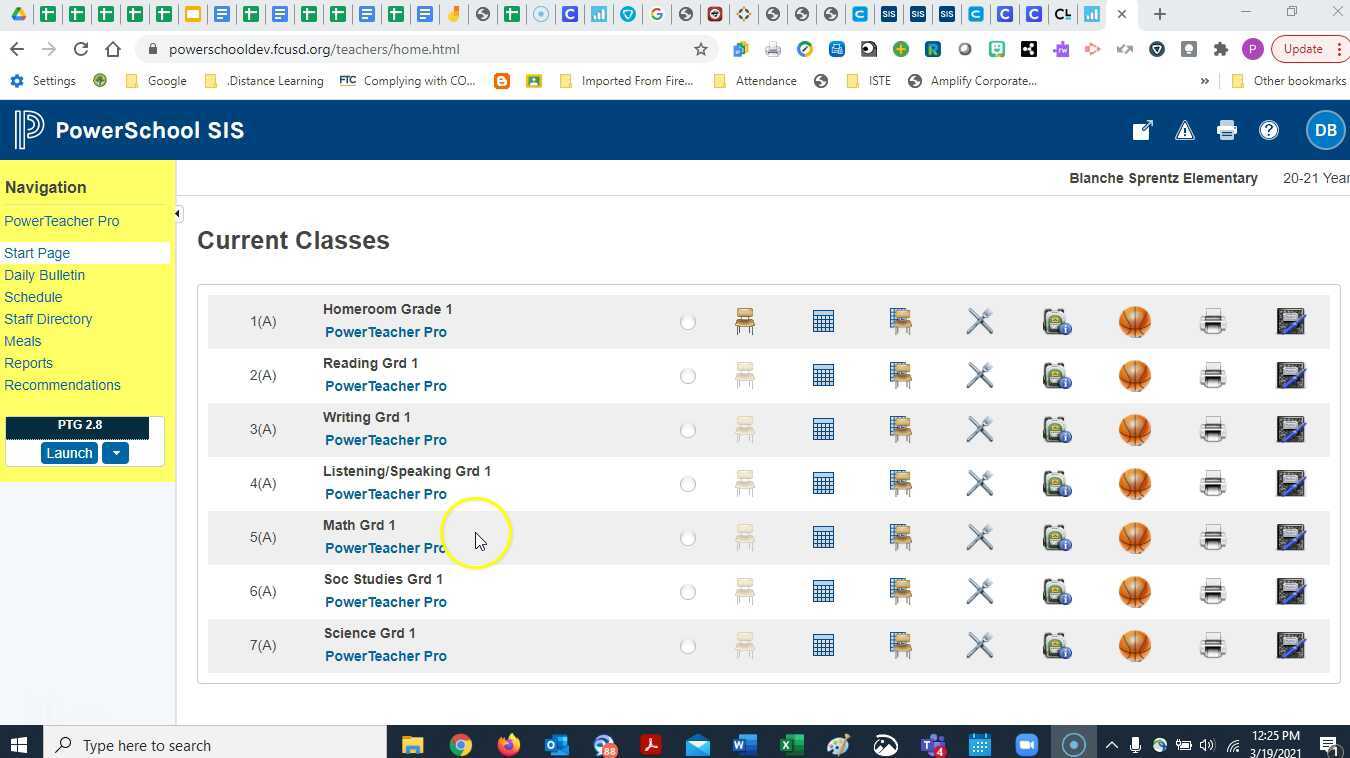Take attendance for Homeroom Grade 1 chair icon

click(744, 321)
